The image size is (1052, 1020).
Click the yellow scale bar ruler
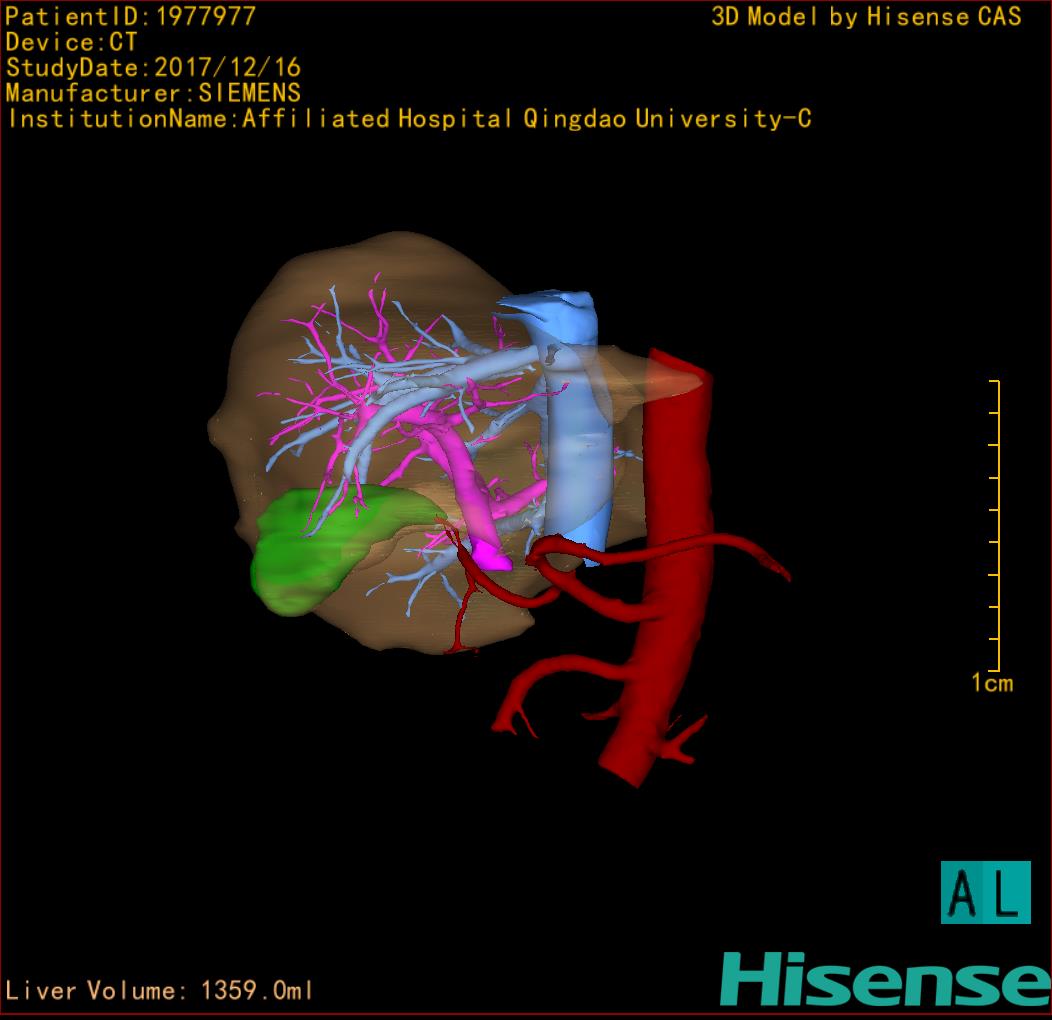point(996,525)
